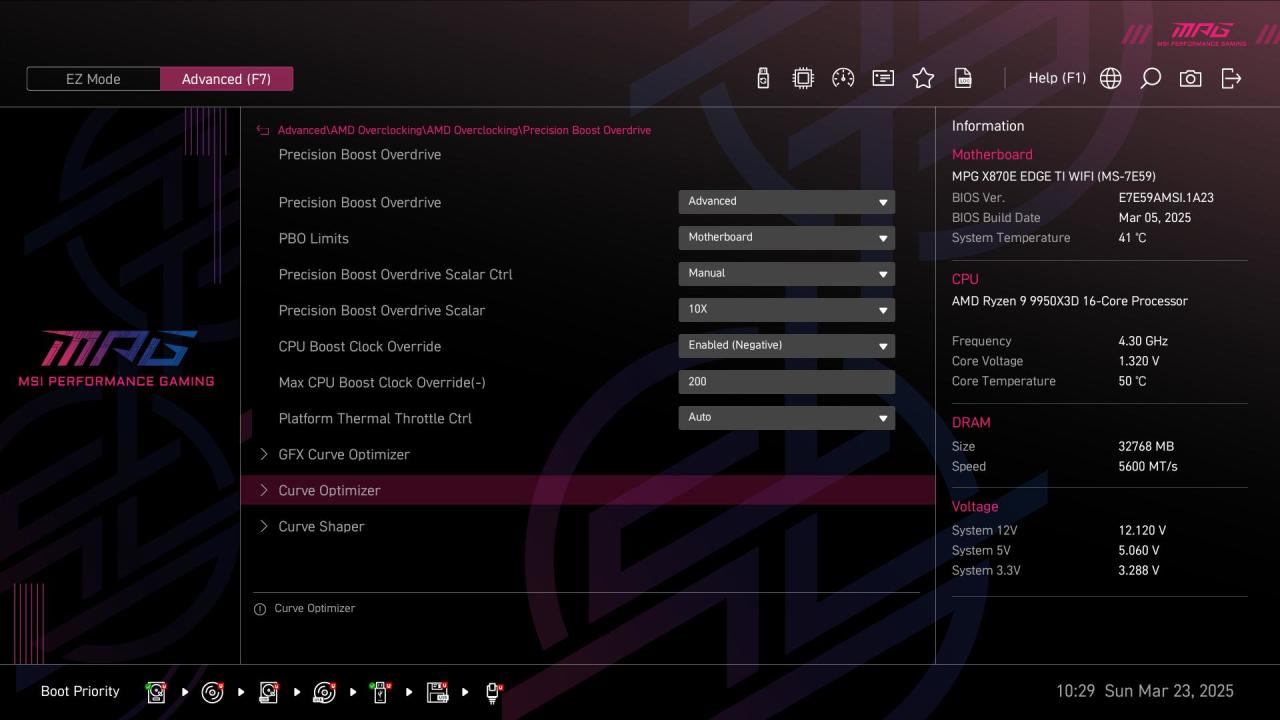The image size is (1280, 720).
Task: Click the Core Voltage value 1.320 V
Action: [x=1139, y=361]
